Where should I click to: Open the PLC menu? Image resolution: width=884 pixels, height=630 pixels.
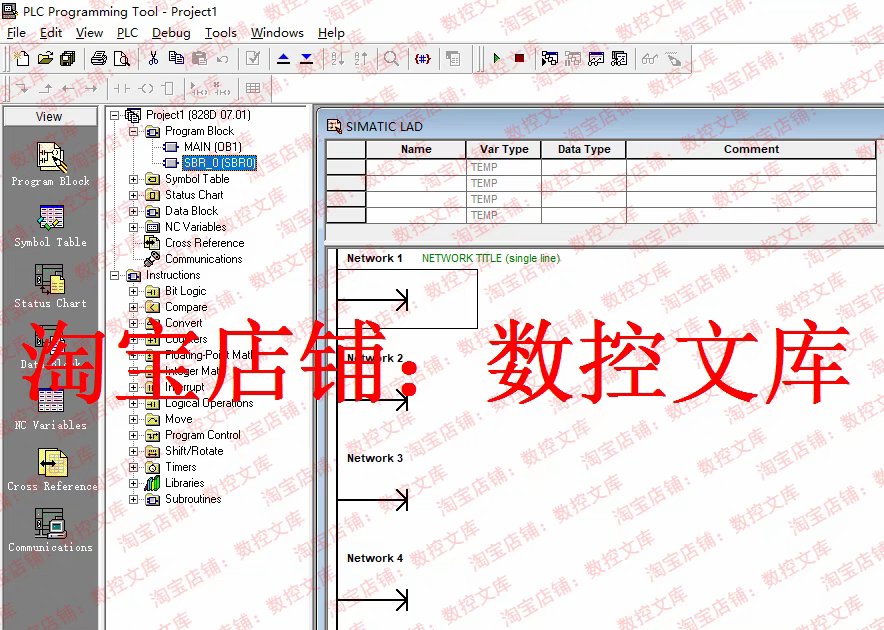click(127, 33)
